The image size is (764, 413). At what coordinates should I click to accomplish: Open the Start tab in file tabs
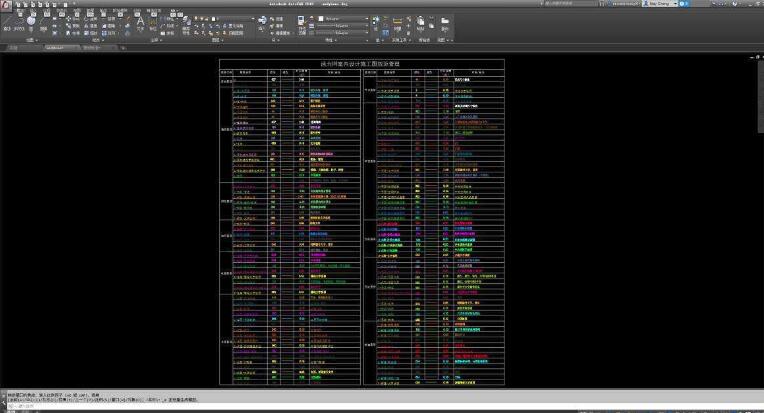14,47
